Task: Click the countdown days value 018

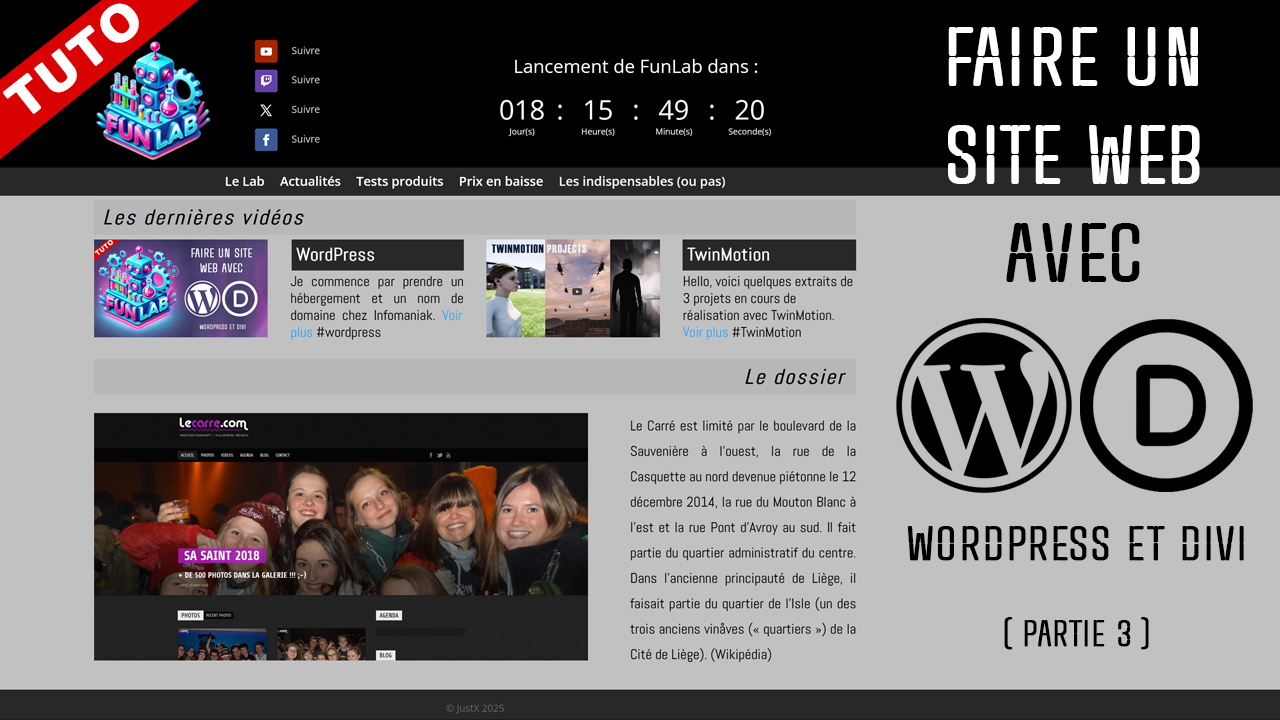Action: (x=522, y=110)
